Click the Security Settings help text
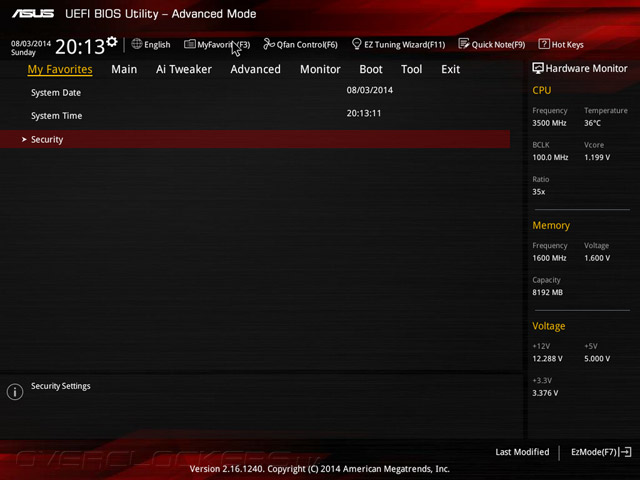The height and width of the screenshot is (480, 640). pos(61,386)
